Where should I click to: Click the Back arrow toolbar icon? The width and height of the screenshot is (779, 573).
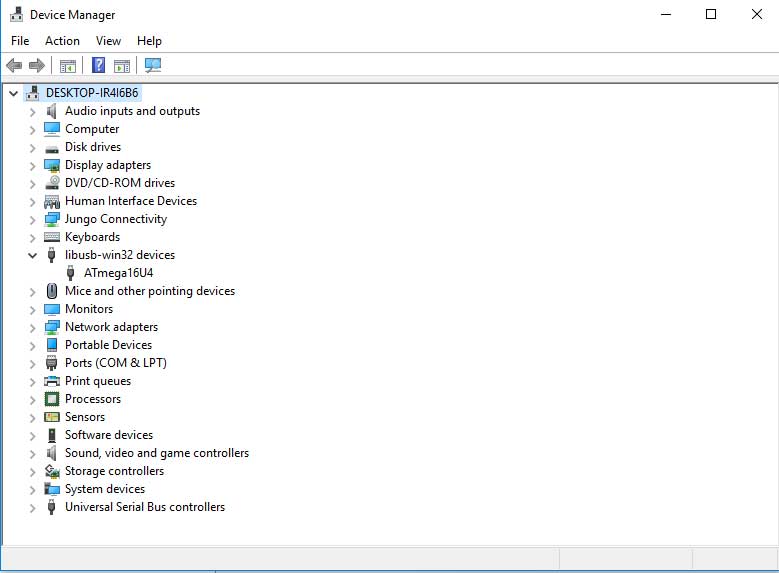click(x=14, y=65)
